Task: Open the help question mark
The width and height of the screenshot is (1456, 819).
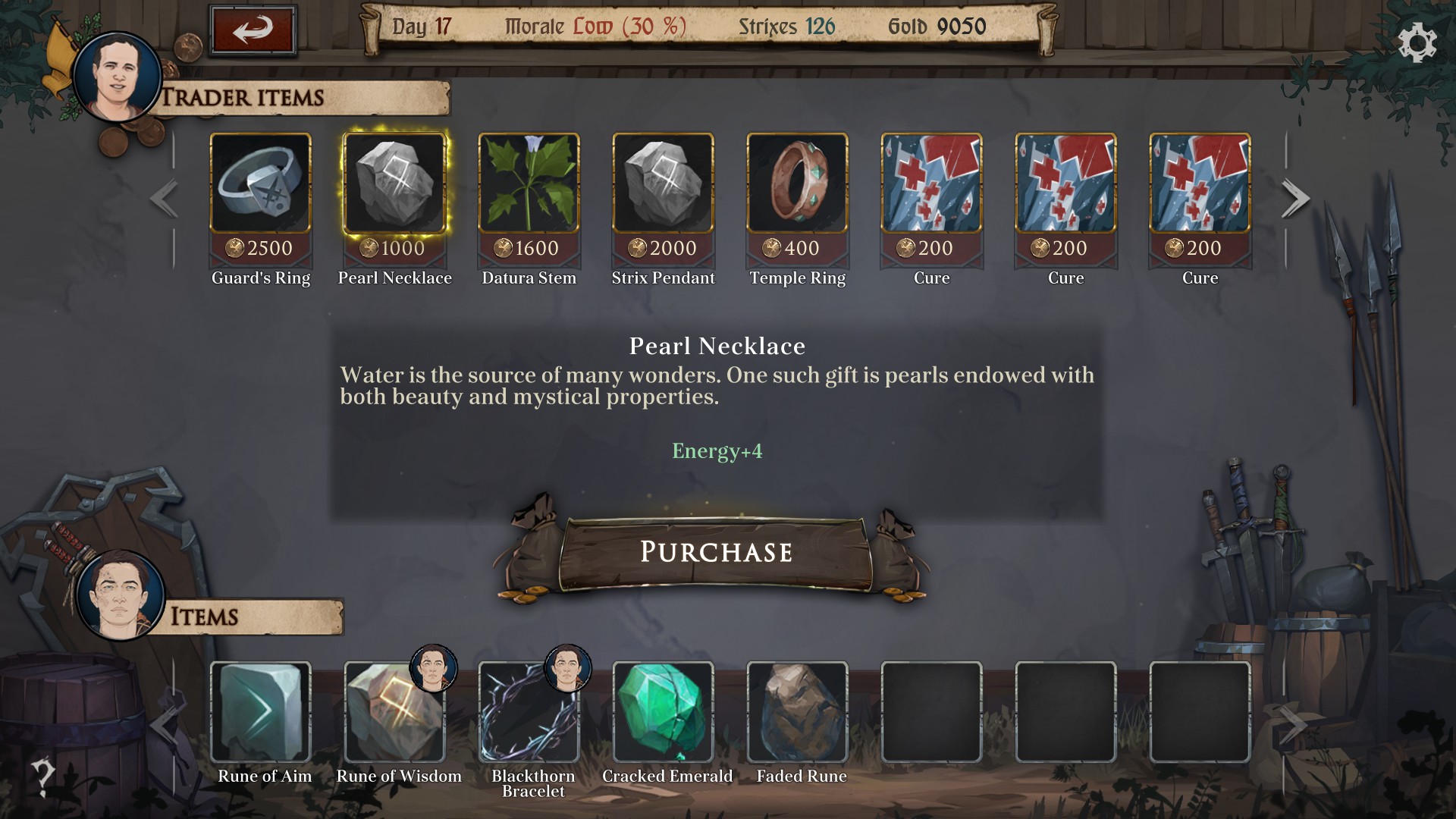Action: click(42, 777)
